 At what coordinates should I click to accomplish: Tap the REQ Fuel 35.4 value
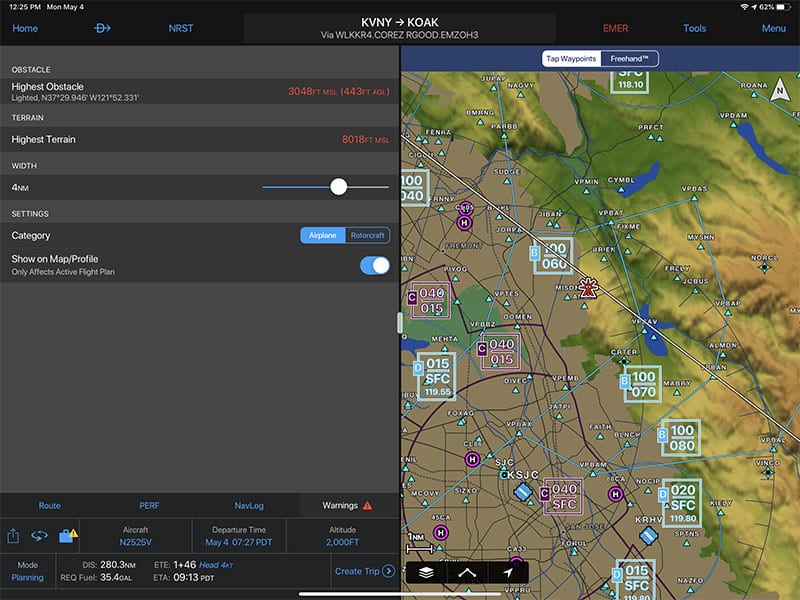pyautogui.click(x=116, y=578)
